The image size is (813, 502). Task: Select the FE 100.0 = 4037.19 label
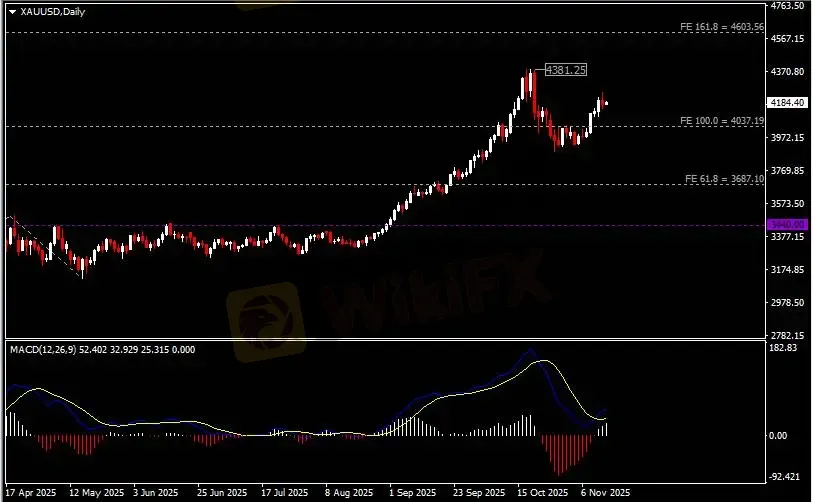click(722, 121)
